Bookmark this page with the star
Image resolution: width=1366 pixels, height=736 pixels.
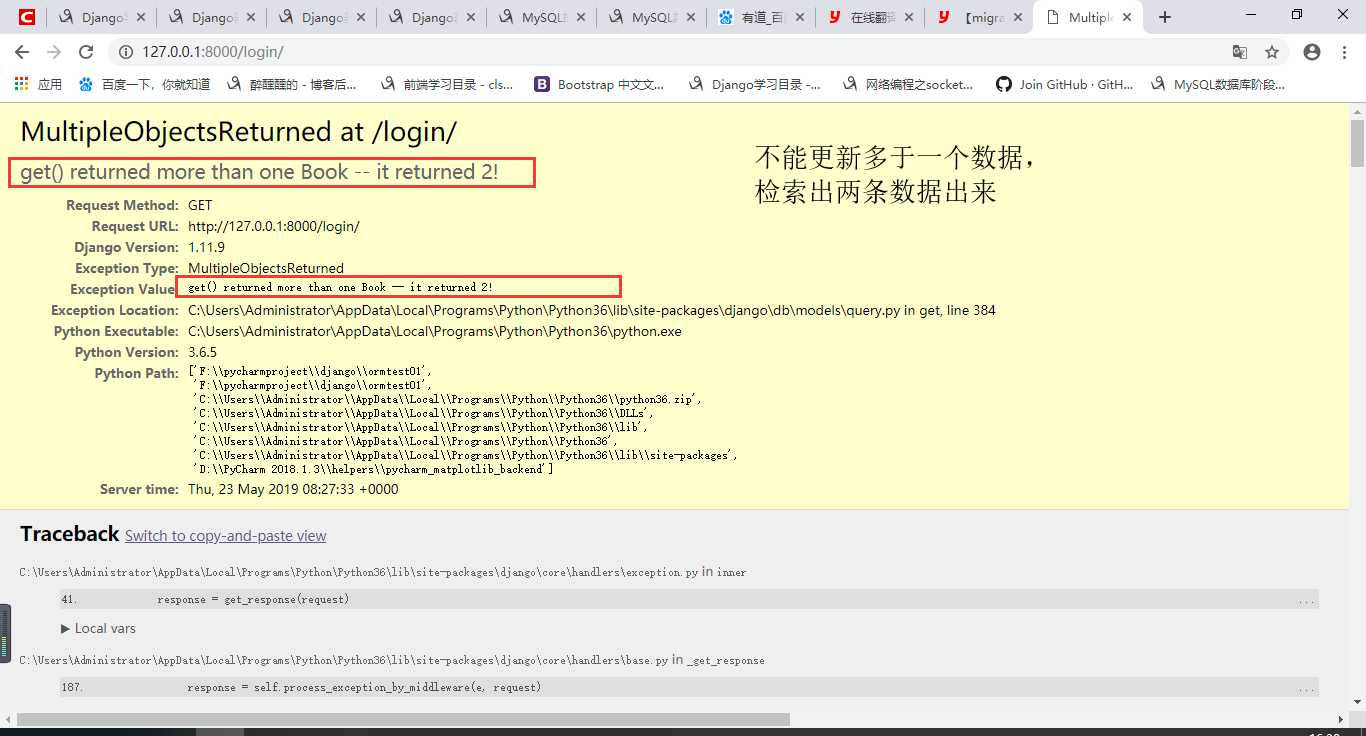click(x=1272, y=52)
